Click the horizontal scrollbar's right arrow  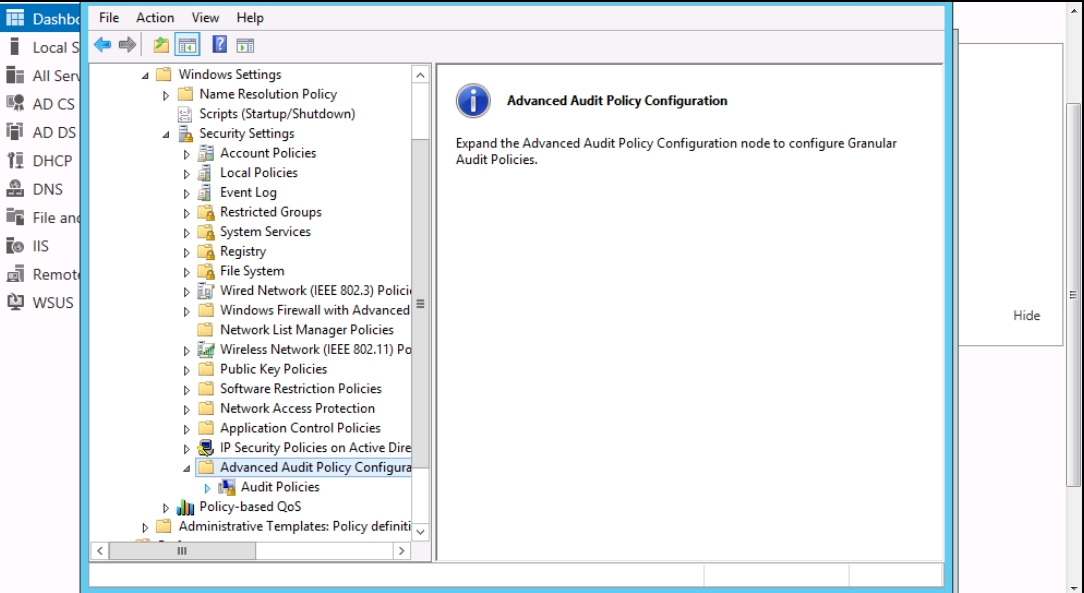(401, 551)
